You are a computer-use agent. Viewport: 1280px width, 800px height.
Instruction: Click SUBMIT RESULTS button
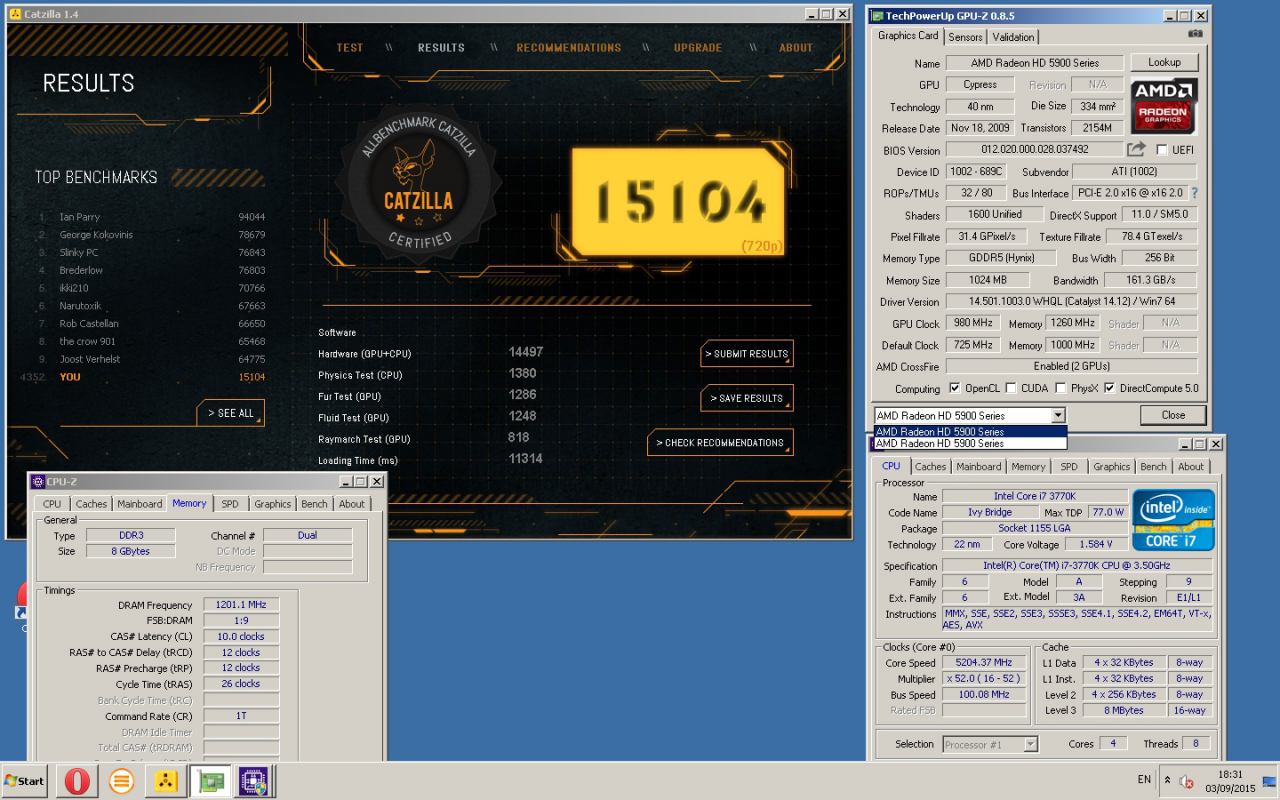point(747,354)
